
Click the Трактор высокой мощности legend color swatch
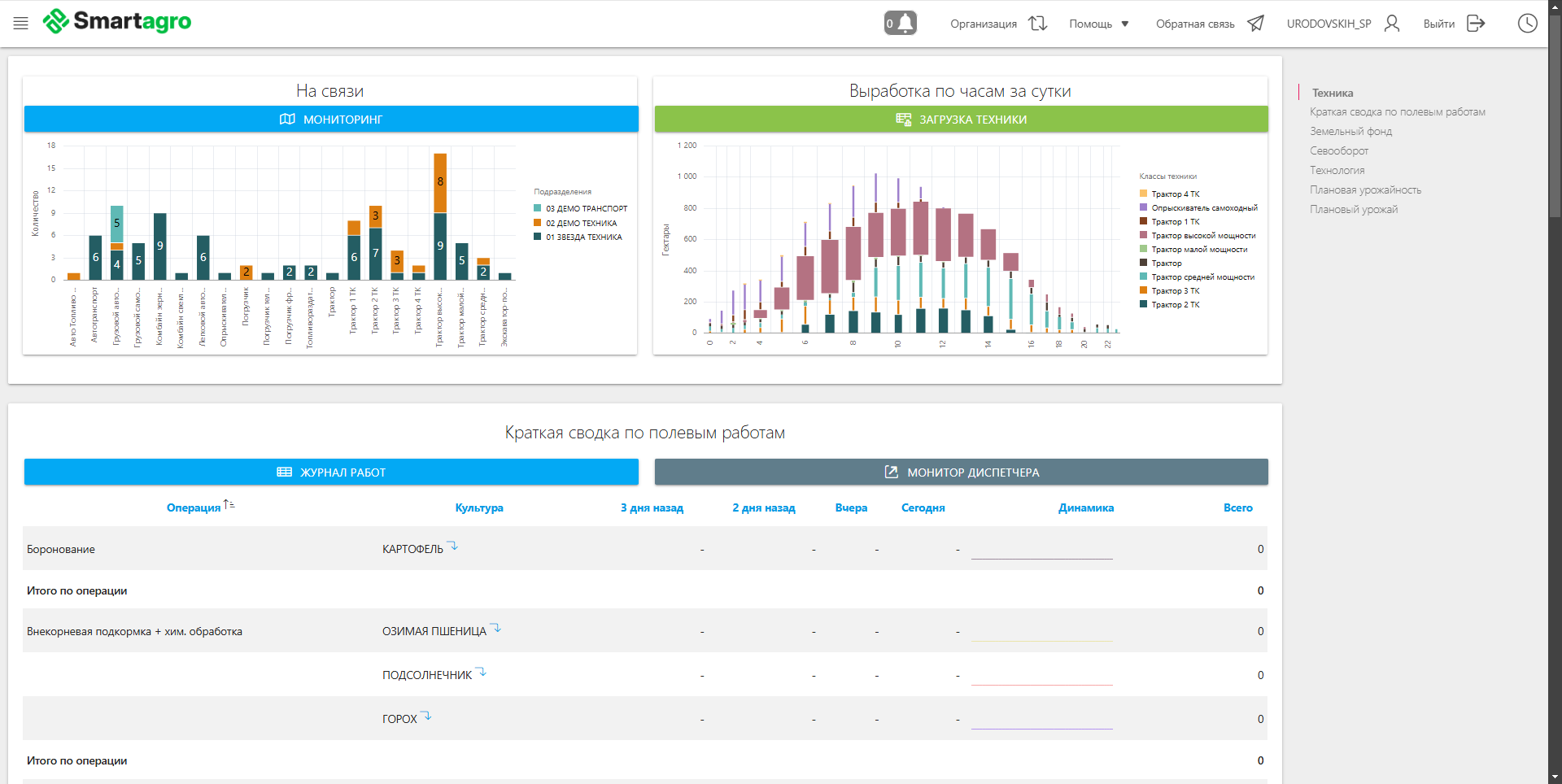(1143, 236)
